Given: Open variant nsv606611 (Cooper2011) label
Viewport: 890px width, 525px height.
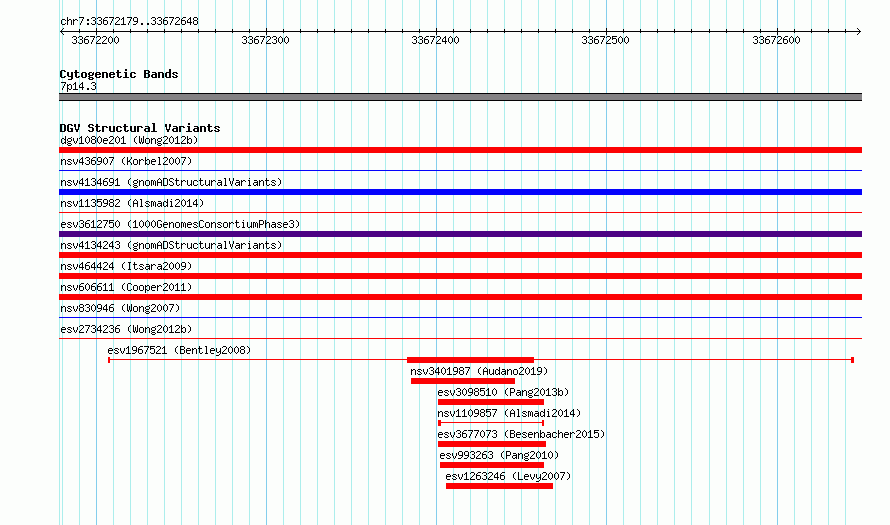Looking at the screenshot, I should 126,287.
